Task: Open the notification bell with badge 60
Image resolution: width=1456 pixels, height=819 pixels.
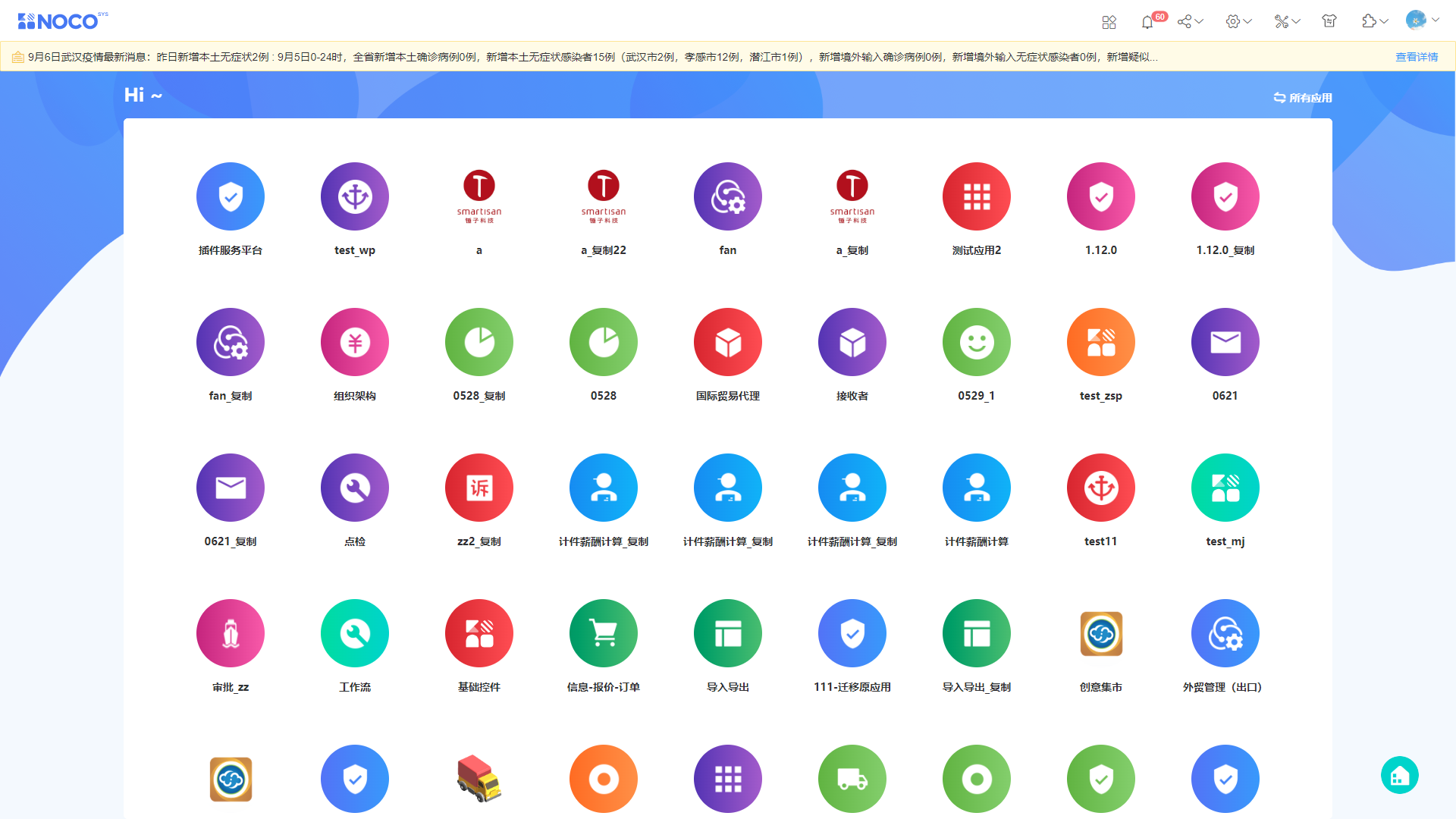Action: tap(1147, 22)
